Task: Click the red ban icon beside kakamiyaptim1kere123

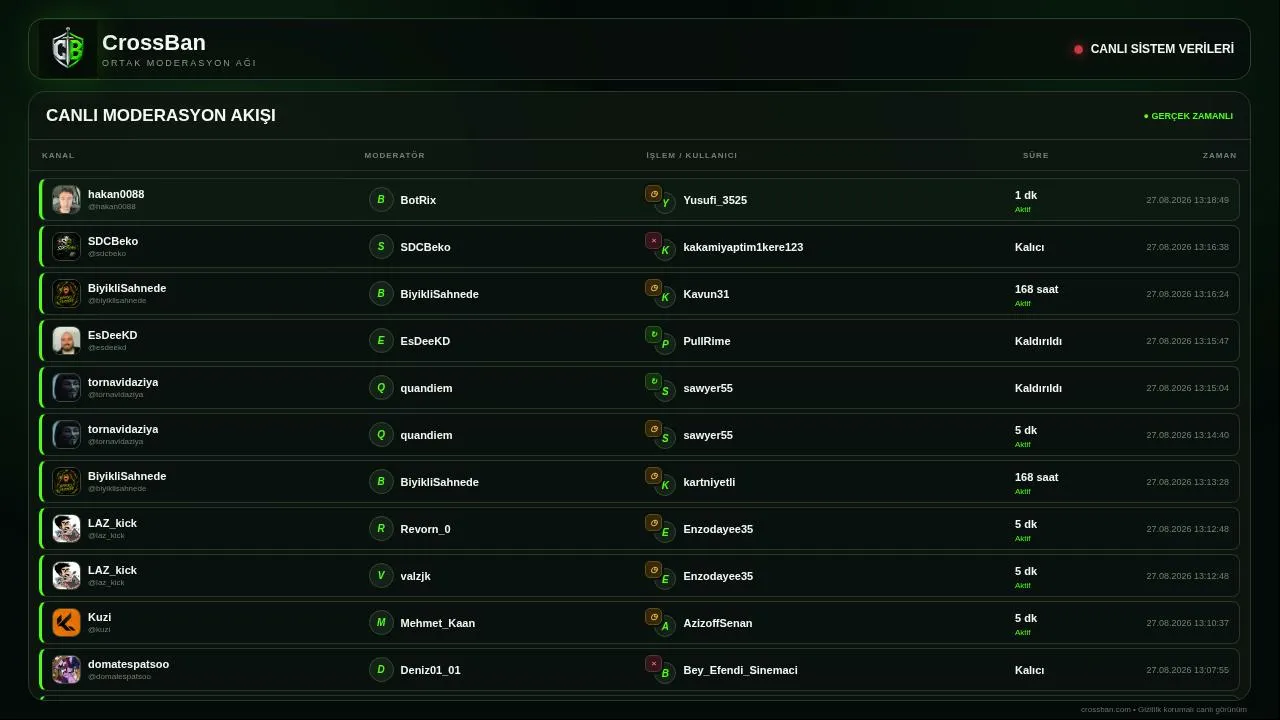Action: coord(653,240)
